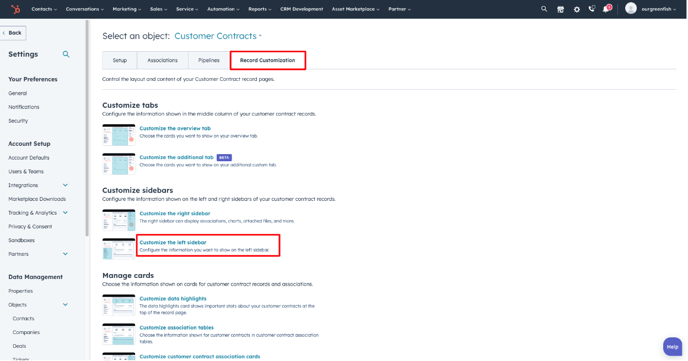The image size is (688, 361).
Task: Click the Settings sidebar search icon
Action: (66, 54)
